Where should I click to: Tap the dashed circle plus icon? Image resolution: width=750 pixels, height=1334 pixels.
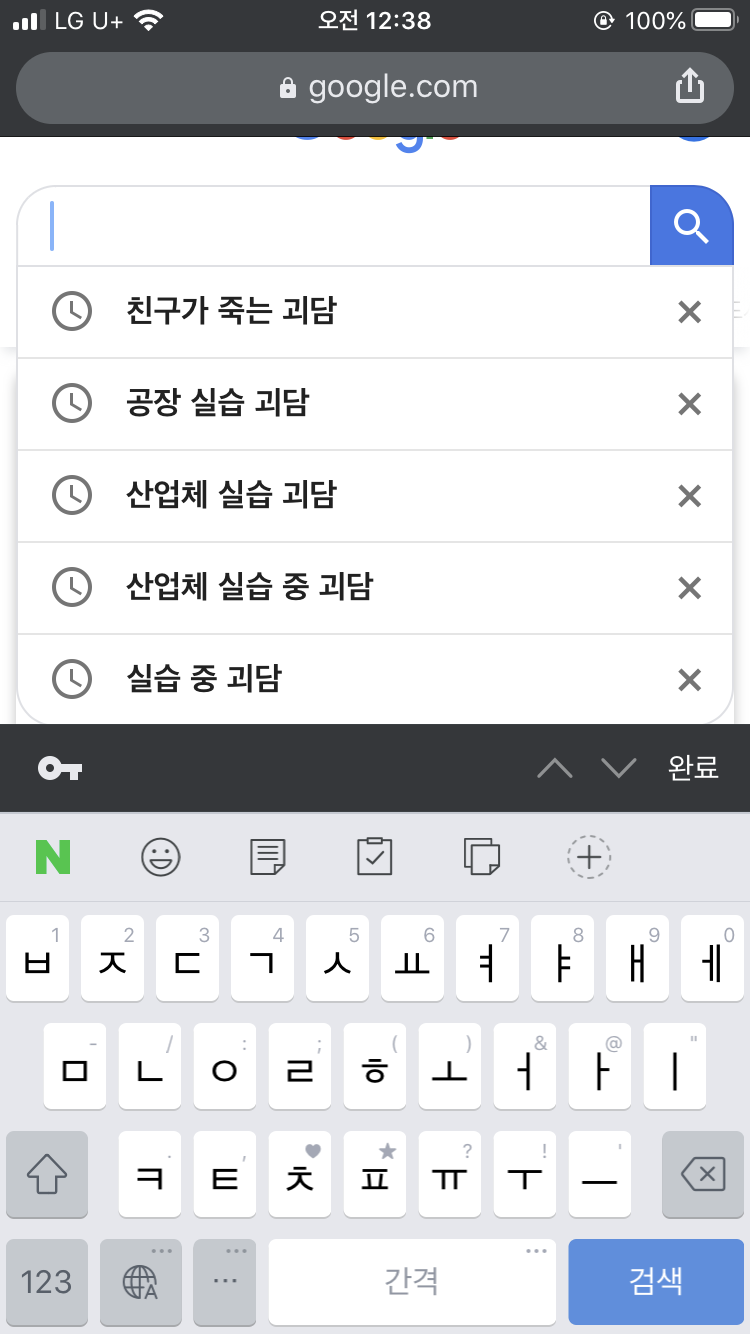click(x=589, y=857)
